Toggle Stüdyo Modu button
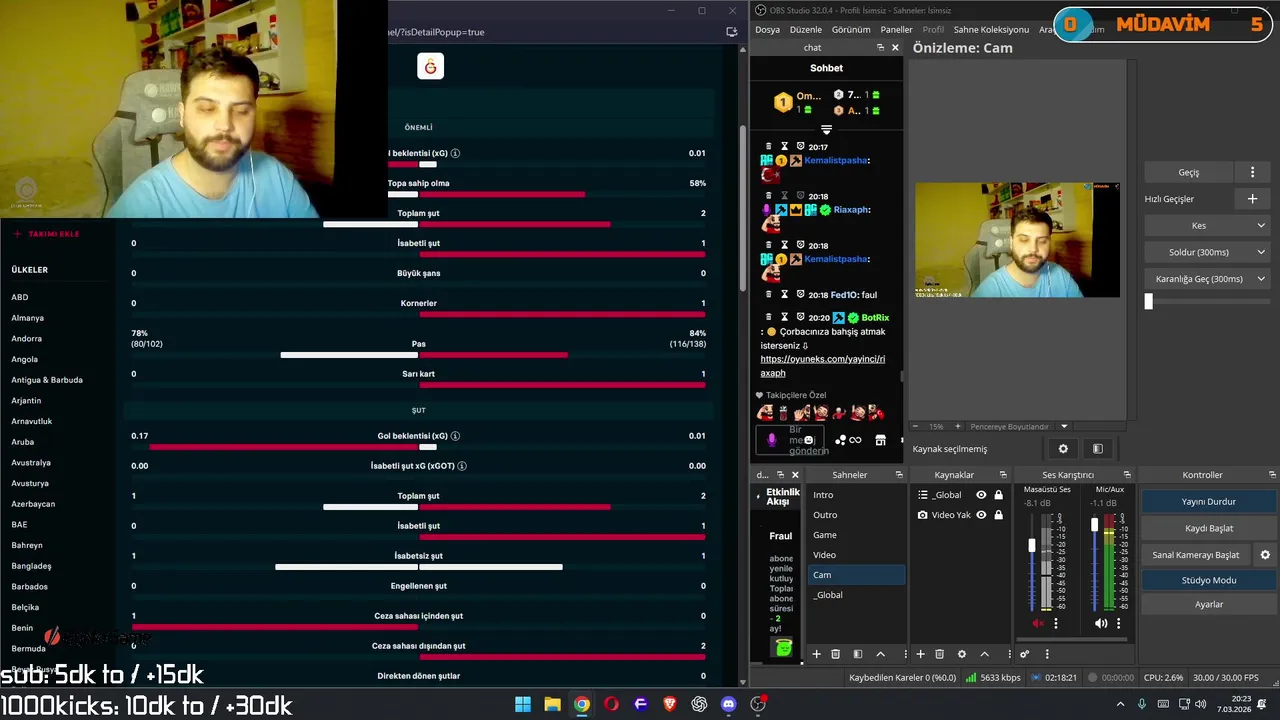The height and width of the screenshot is (720, 1280). click(x=1209, y=580)
